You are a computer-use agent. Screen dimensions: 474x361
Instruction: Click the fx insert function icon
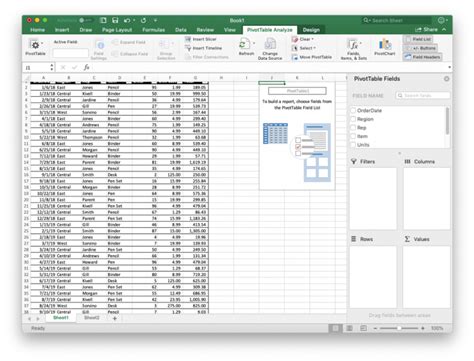pyautogui.click(x=86, y=67)
